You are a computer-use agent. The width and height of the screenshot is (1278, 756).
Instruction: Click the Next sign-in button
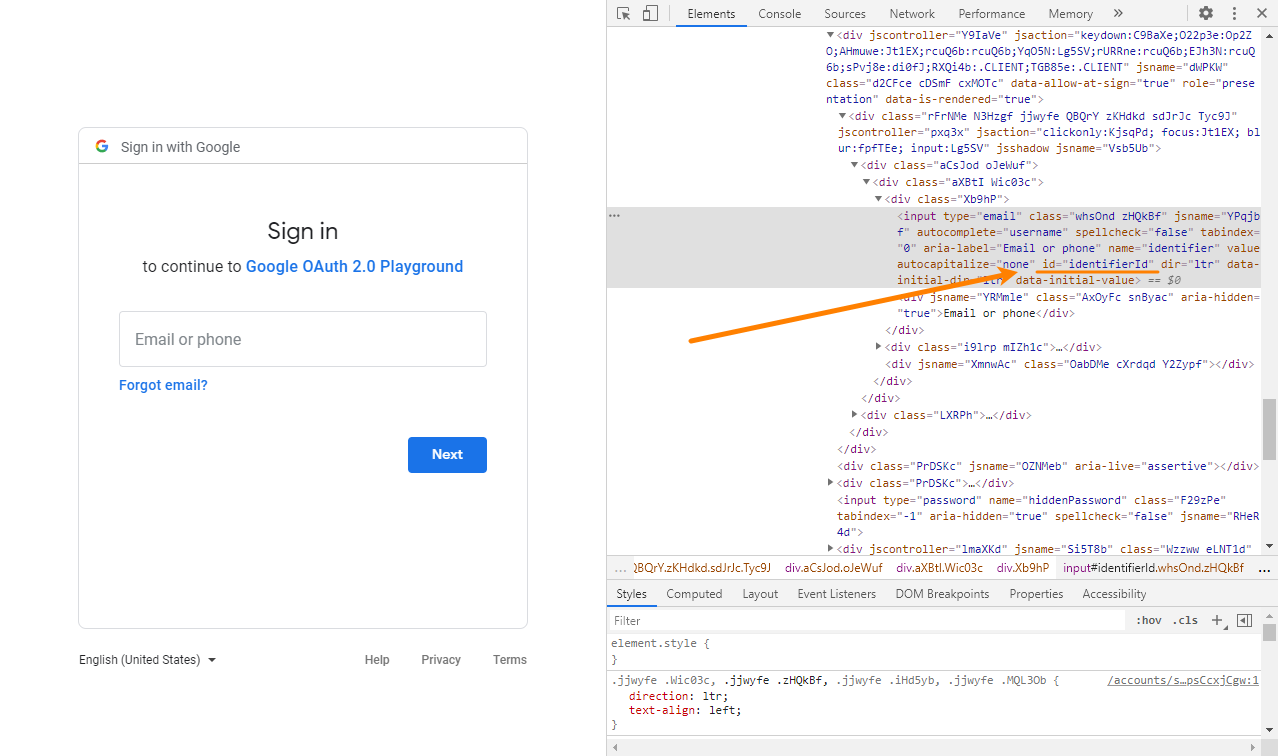[447, 454]
